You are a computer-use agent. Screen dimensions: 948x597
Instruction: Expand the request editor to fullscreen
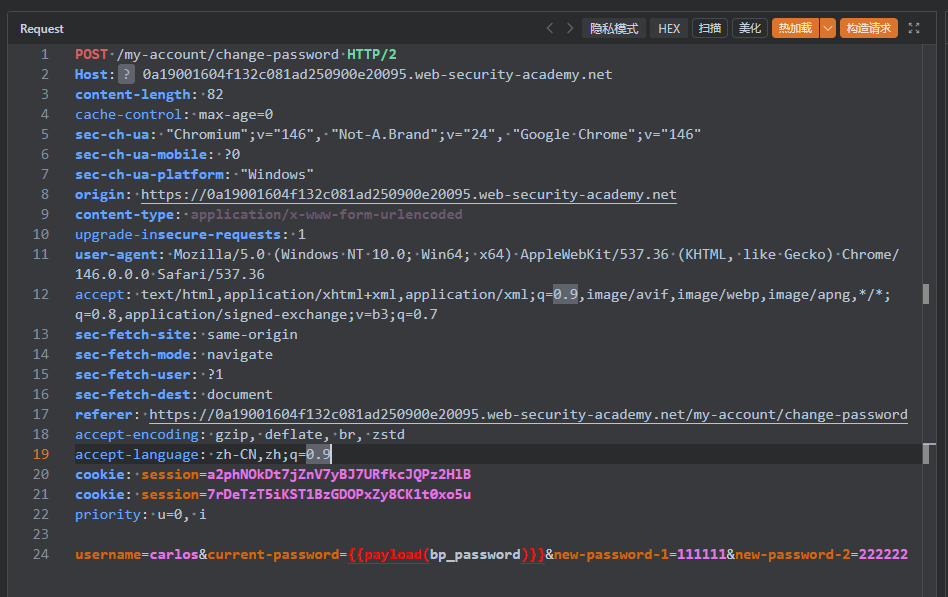[x=914, y=29]
